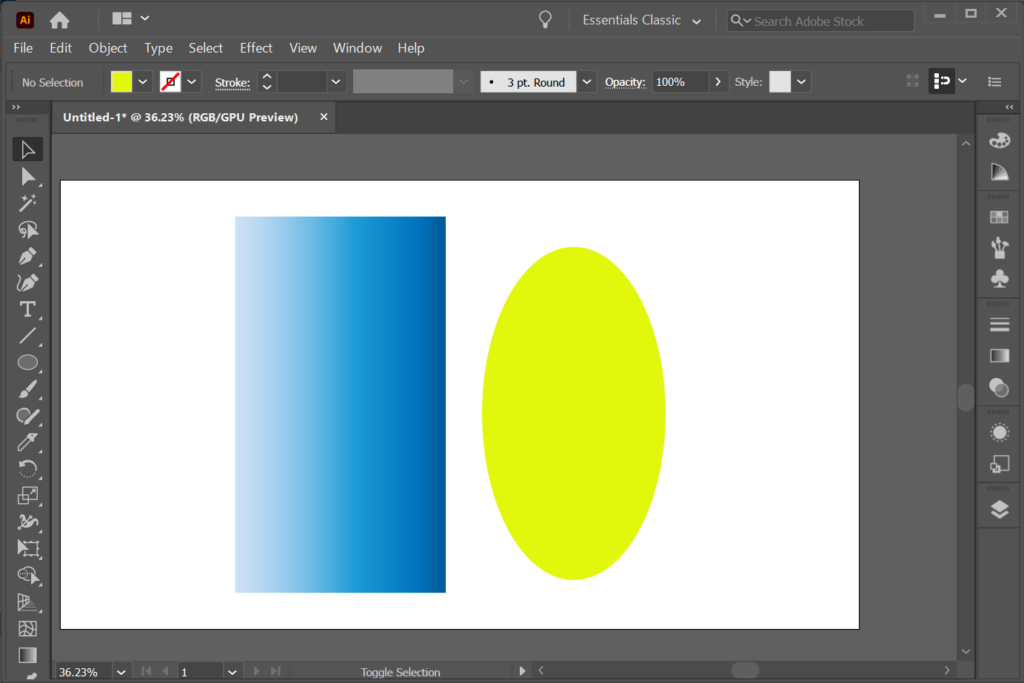Open the Window menu
The height and width of the screenshot is (683, 1024).
(x=357, y=47)
